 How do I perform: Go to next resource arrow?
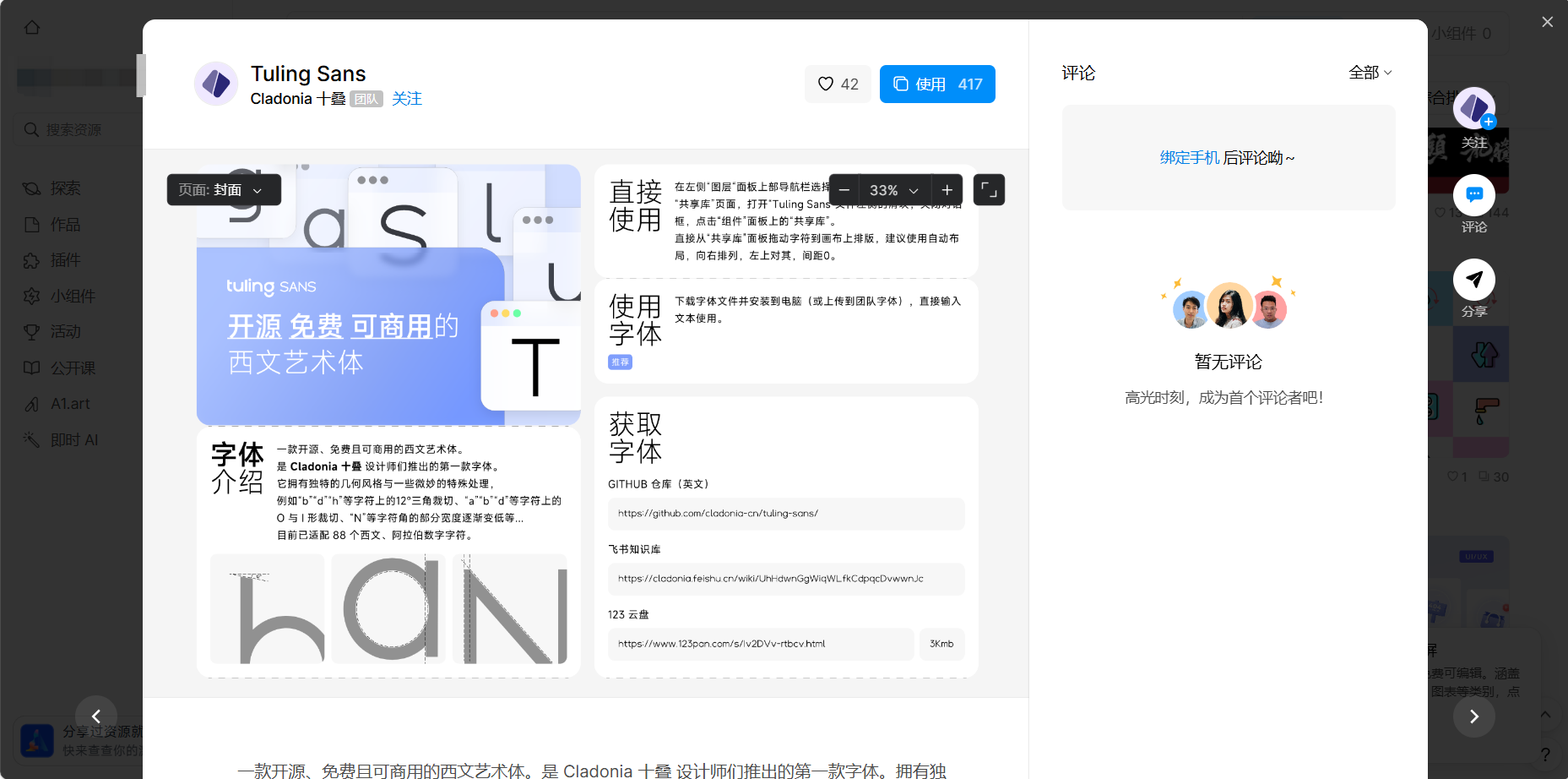tap(1474, 716)
